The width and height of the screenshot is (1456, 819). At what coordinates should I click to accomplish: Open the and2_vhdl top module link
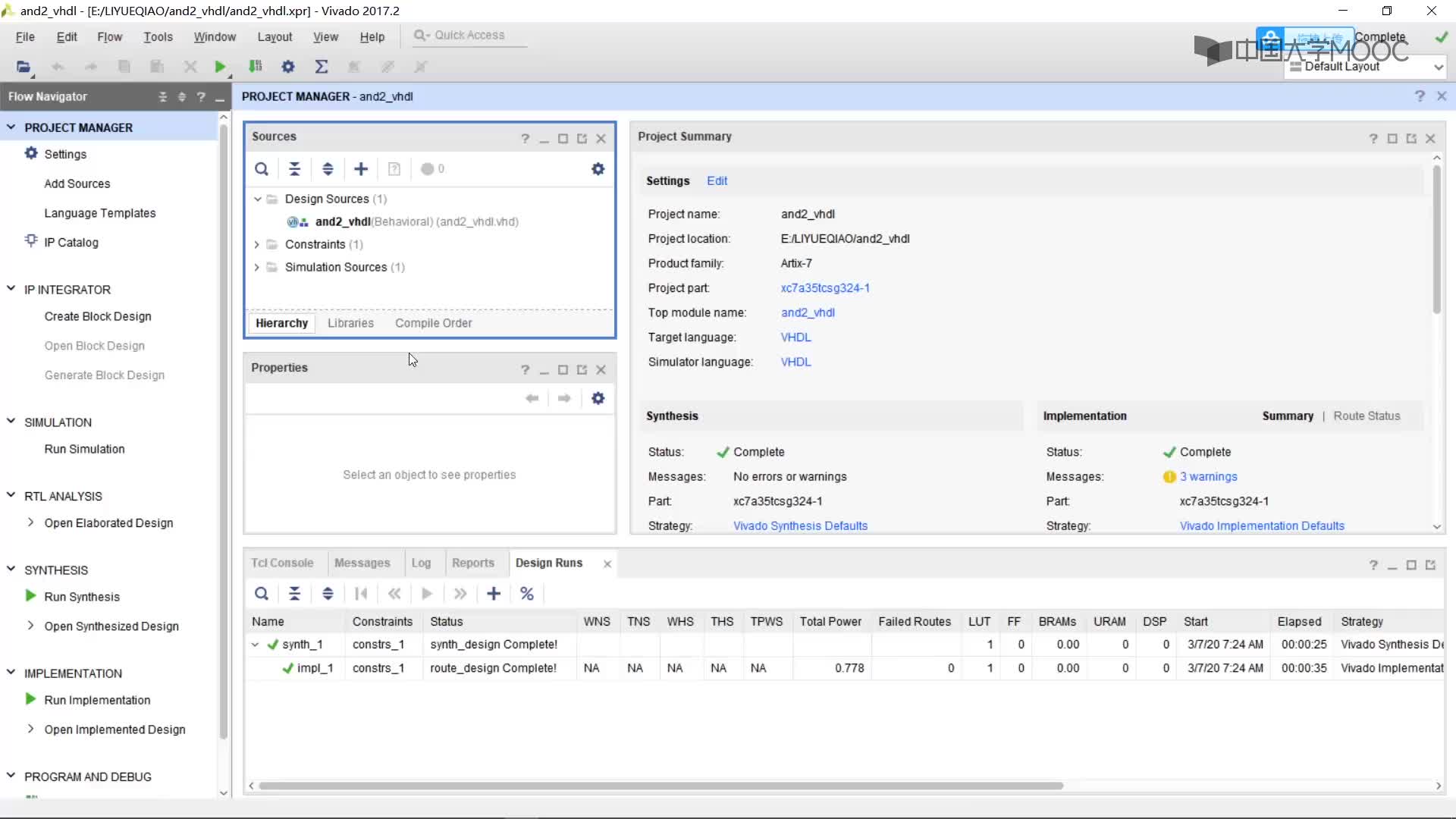point(806,311)
